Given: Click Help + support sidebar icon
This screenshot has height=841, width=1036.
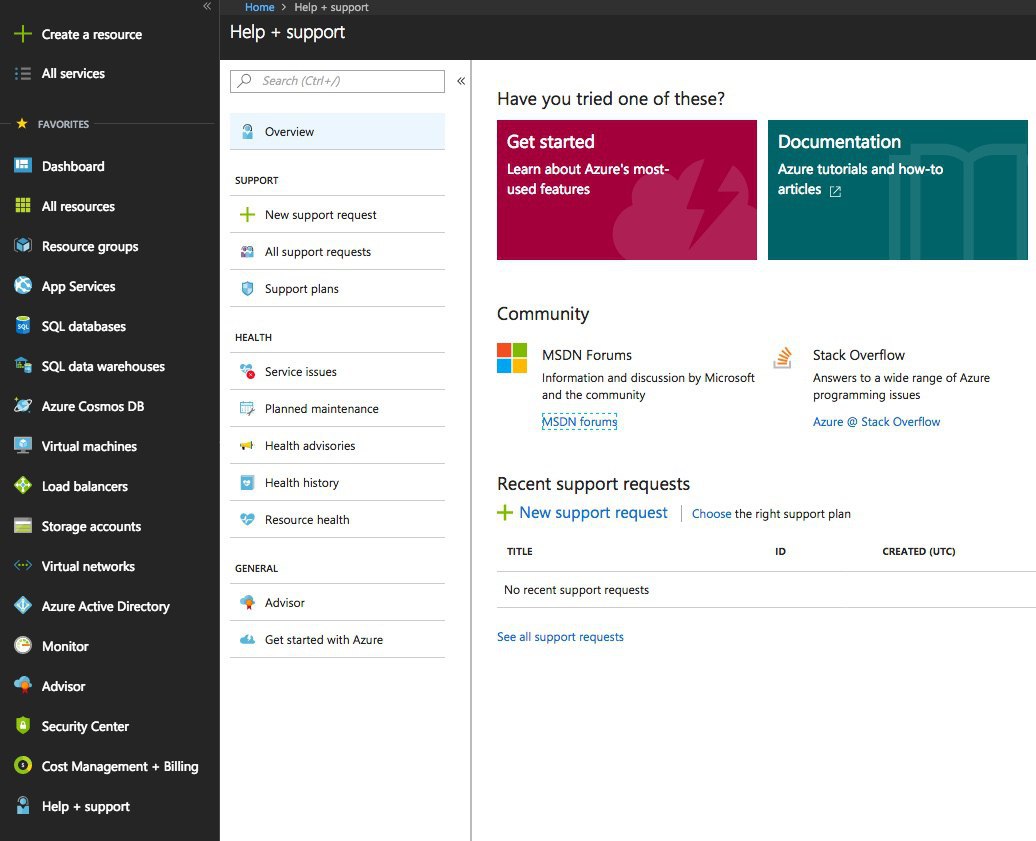Looking at the screenshot, I should tap(22, 806).
